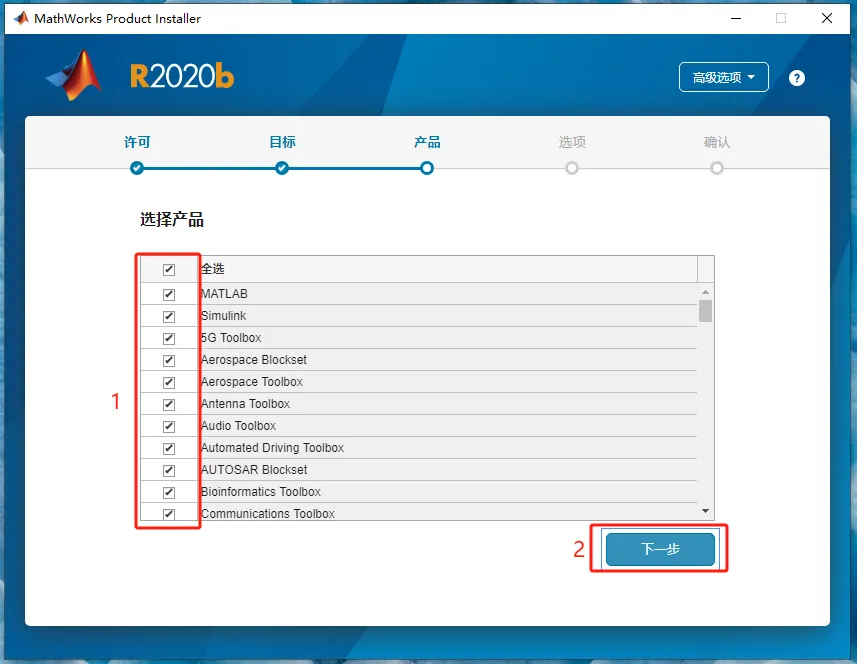Image resolution: width=857 pixels, height=664 pixels.
Task: Uncheck the MATLAB product checkbox
Action: click(x=169, y=295)
